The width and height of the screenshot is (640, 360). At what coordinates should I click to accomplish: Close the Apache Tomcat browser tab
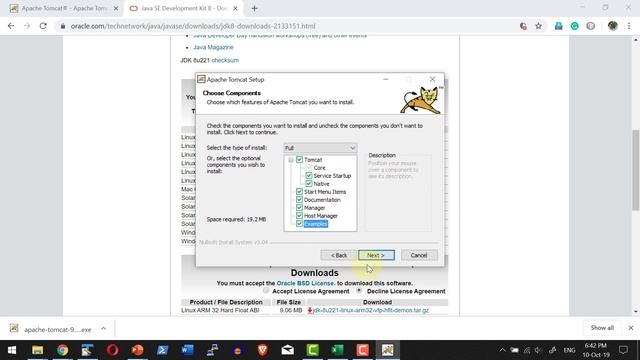(x=116, y=8)
